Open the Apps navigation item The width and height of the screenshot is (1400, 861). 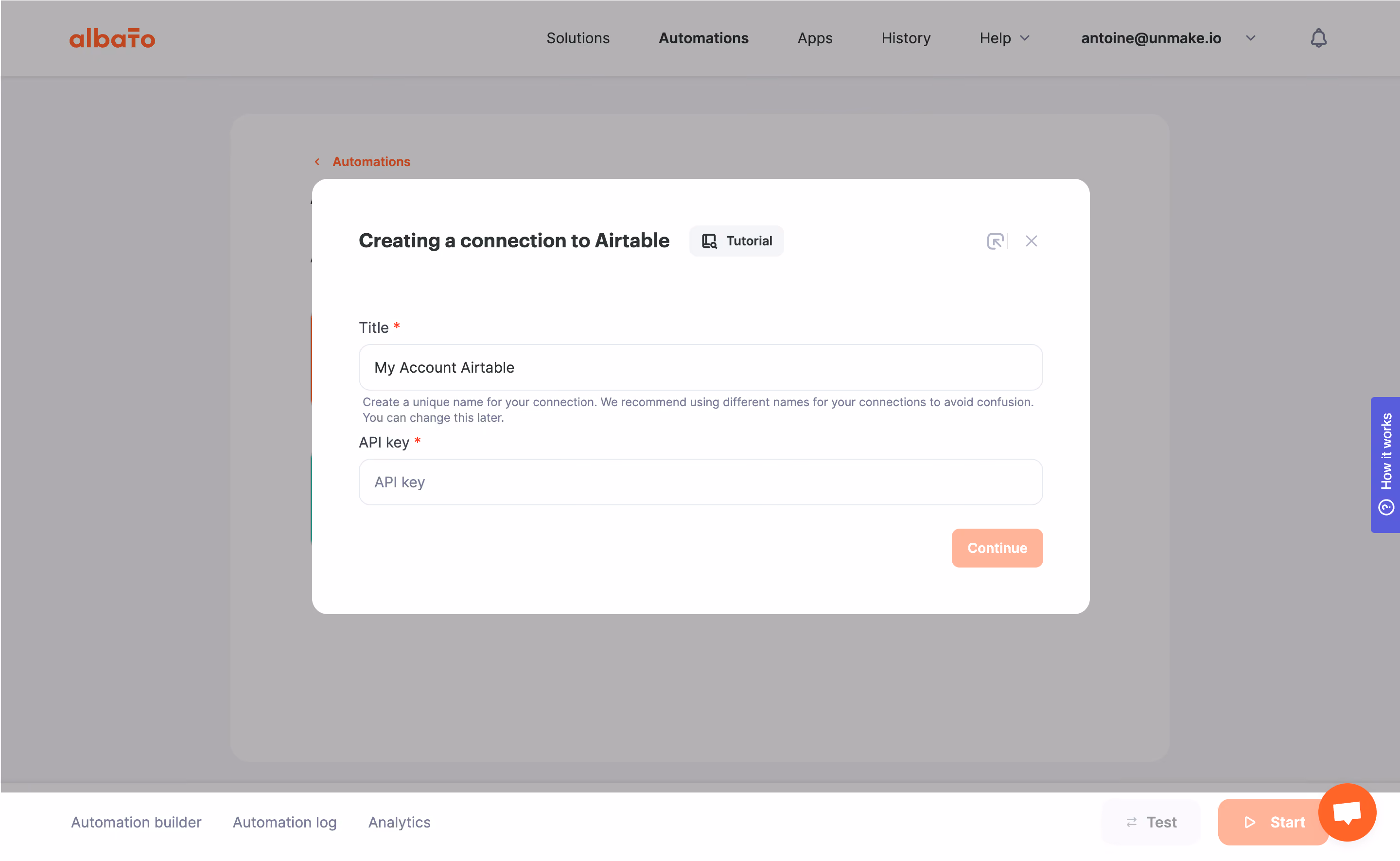click(x=815, y=38)
